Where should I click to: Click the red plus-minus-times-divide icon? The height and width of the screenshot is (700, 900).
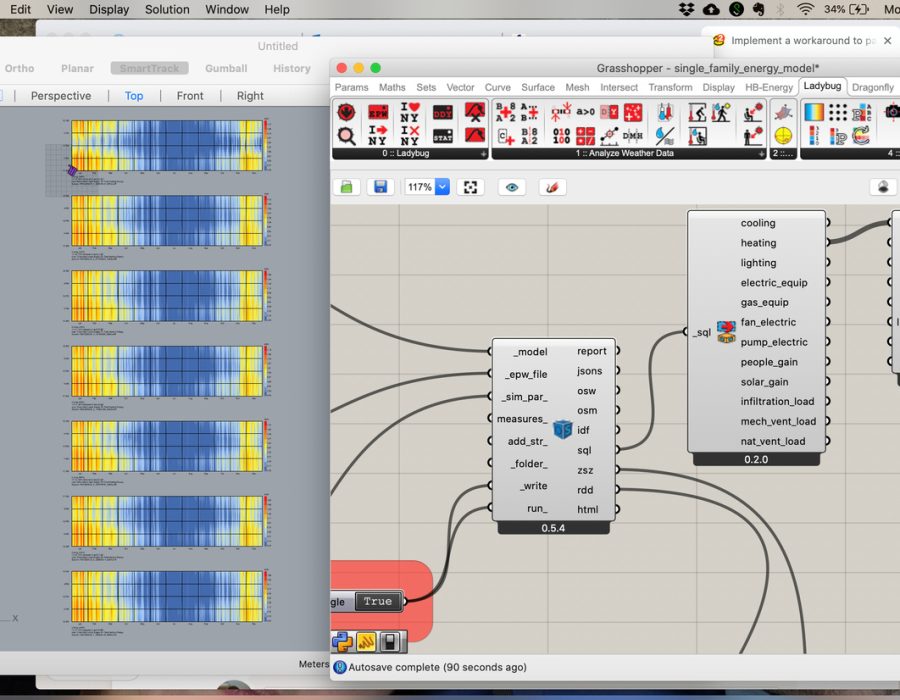point(585,136)
